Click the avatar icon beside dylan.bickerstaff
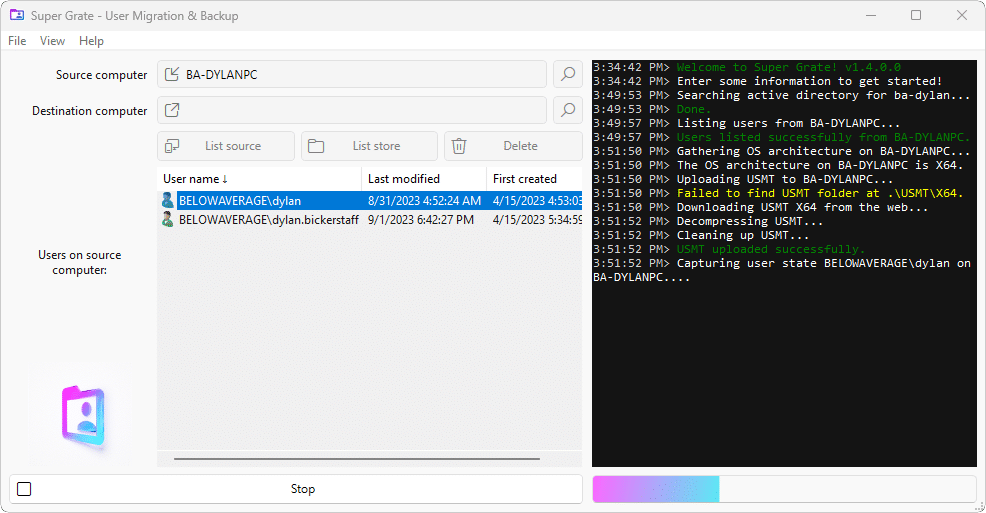Image resolution: width=986 pixels, height=513 pixels. click(x=168, y=219)
